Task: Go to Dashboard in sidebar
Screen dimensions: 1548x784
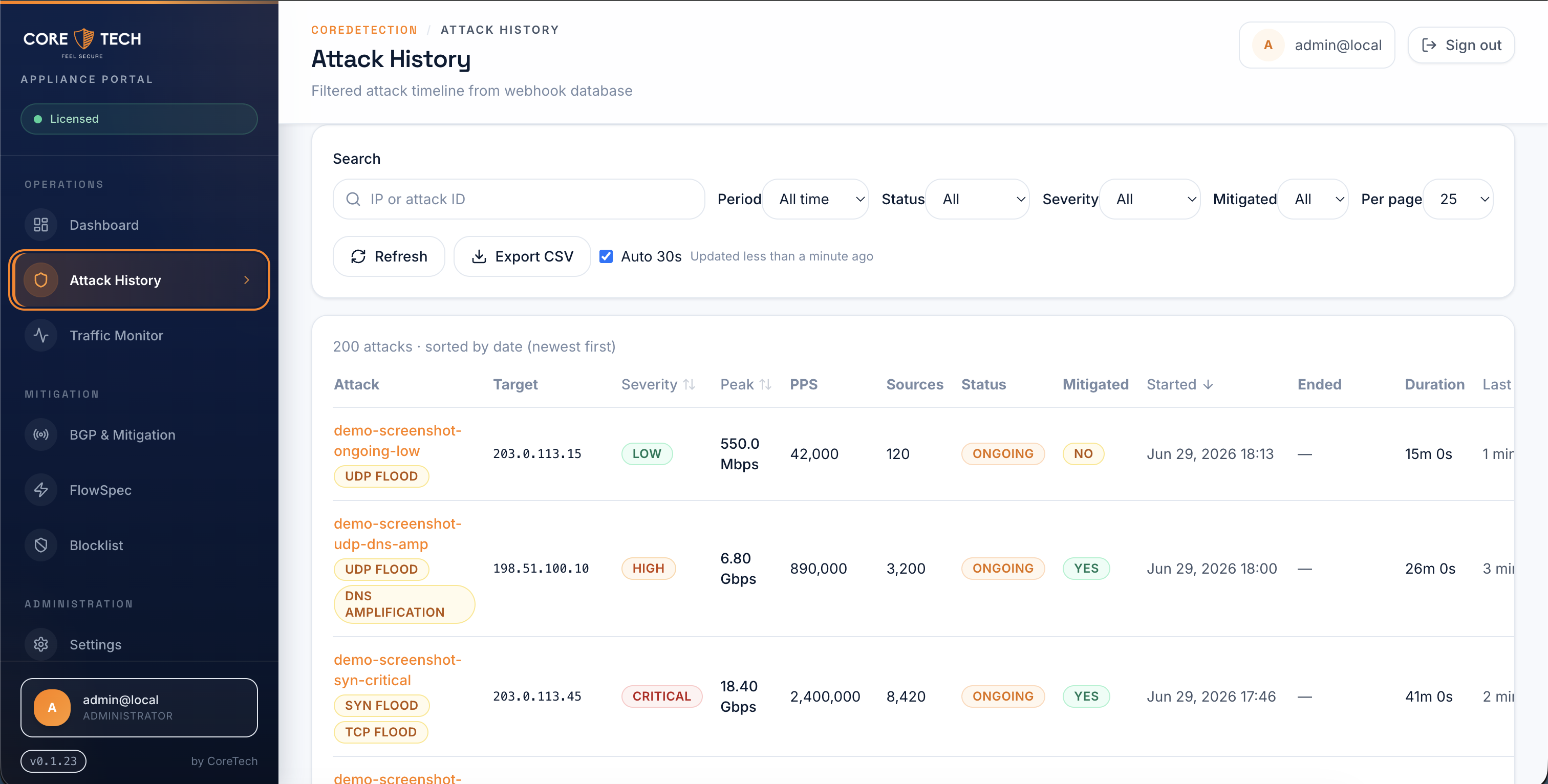Action: [139, 225]
